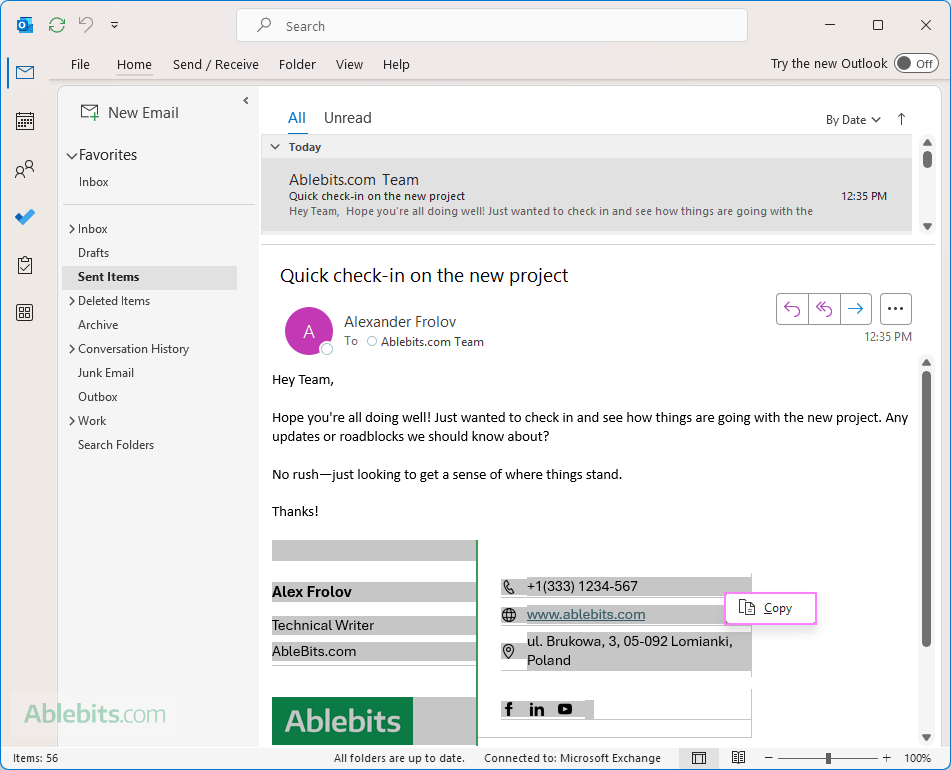Click the Ablebits.com Team recipient name
Screen dimensions: 951x770
point(432,342)
